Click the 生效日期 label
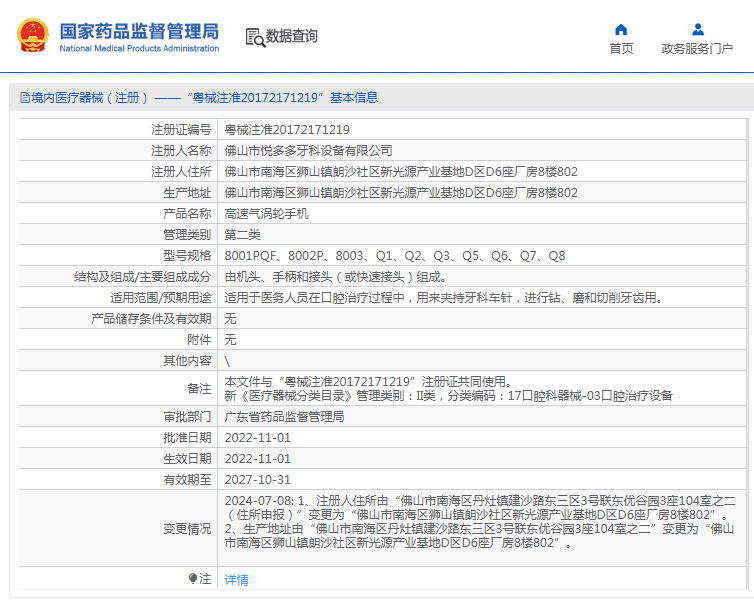The height and width of the screenshot is (605, 754). coord(187,459)
